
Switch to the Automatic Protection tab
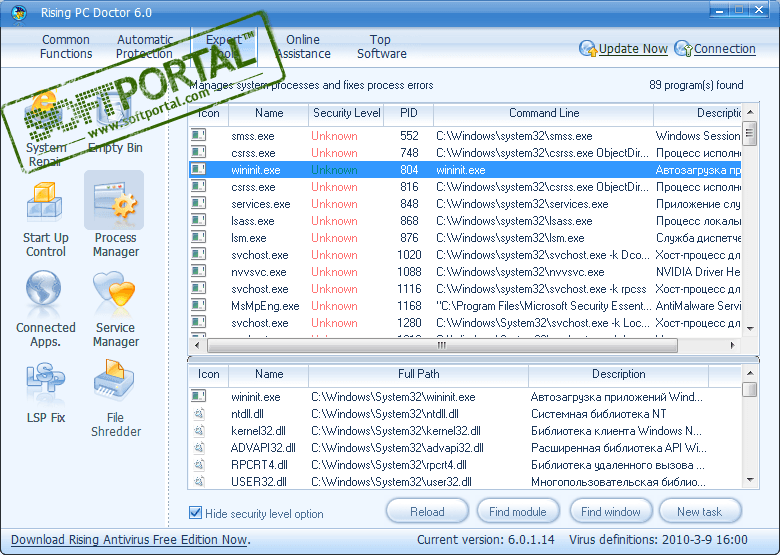(x=144, y=46)
